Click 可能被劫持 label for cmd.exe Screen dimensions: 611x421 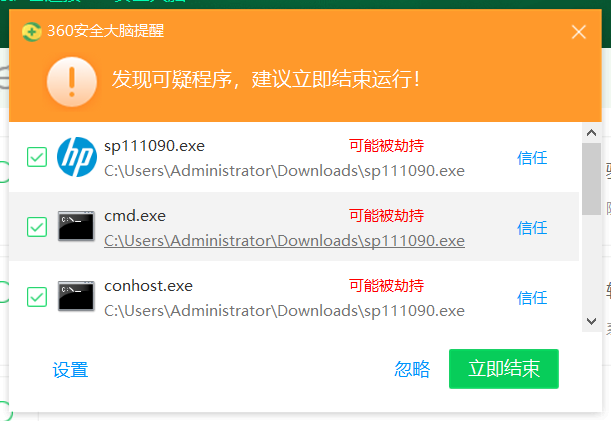(x=387, y=215)
